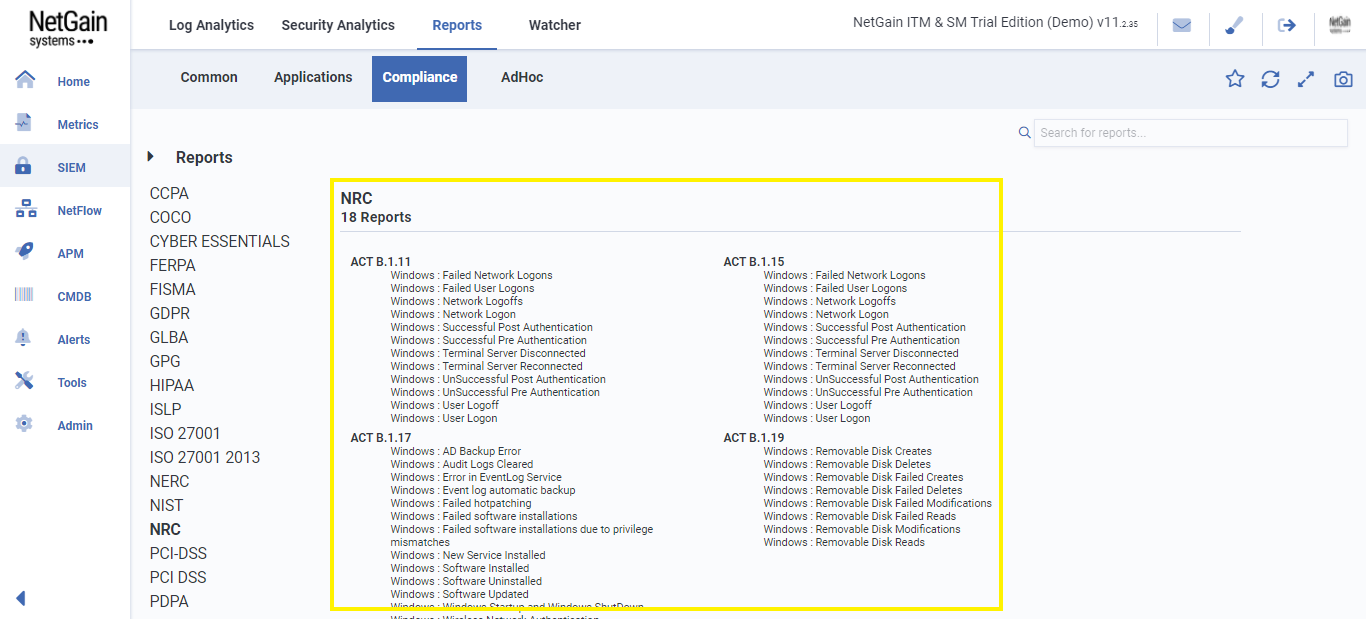Click the Metrics icon in sidebar
Image resolution: width=1366 pixels, height=619 pixels.
pyautogui.click(x=24, y=123)
